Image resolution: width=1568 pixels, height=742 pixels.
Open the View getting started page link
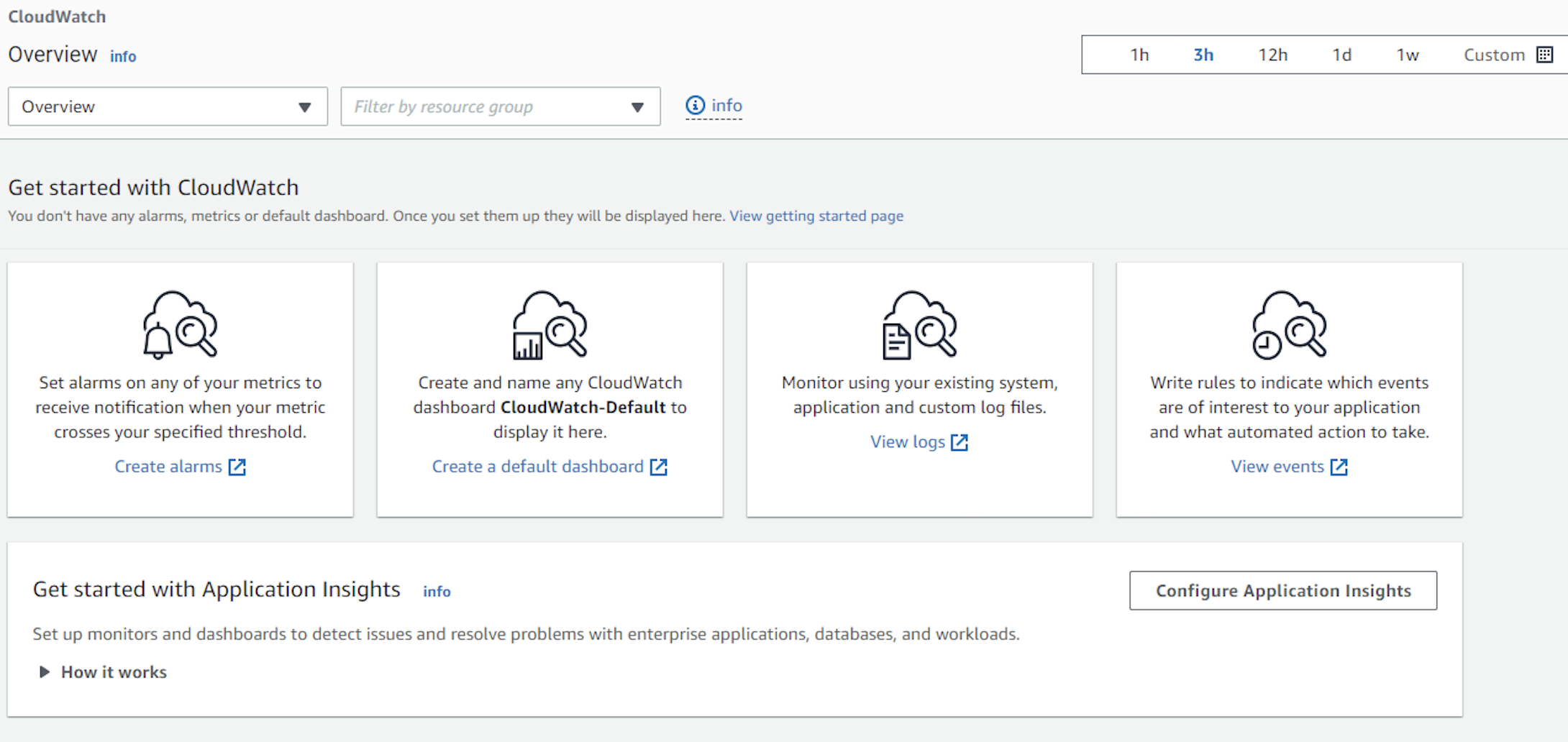816,216
